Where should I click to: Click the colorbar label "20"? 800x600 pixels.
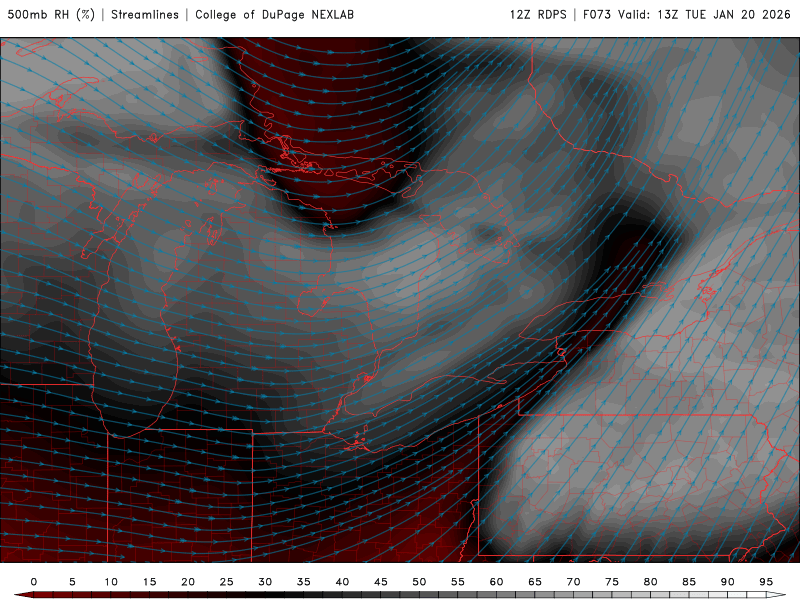(x=188, y=582)
